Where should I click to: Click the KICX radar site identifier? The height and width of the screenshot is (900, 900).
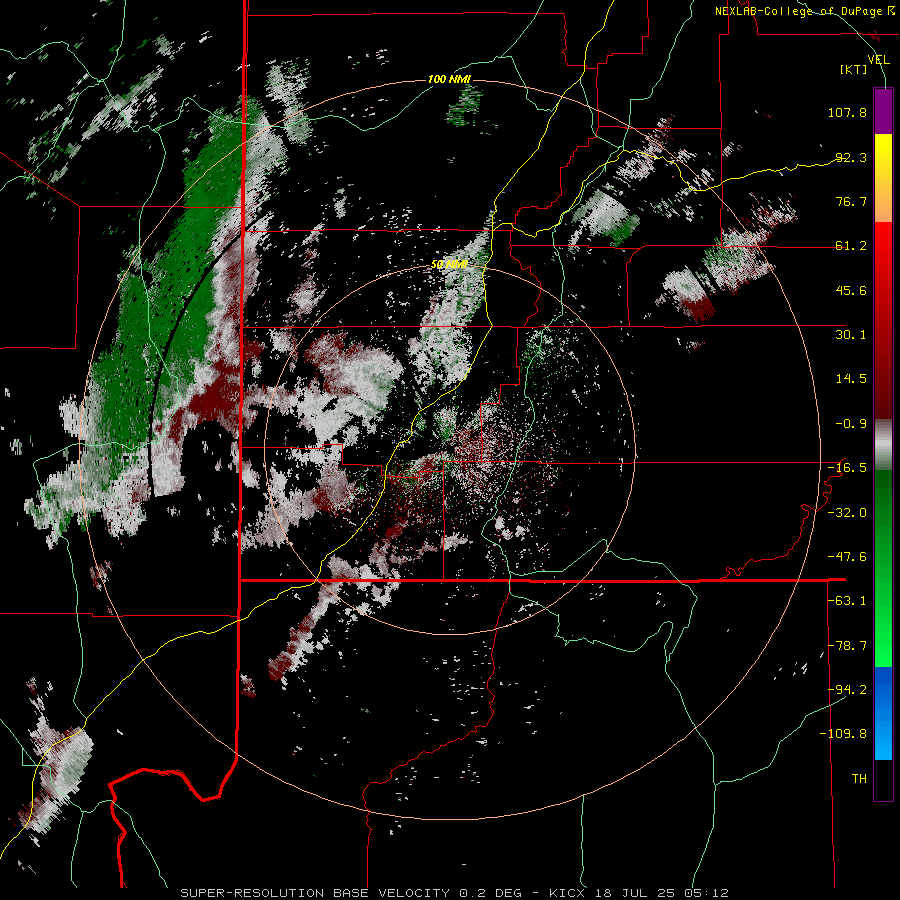(567, 893)
